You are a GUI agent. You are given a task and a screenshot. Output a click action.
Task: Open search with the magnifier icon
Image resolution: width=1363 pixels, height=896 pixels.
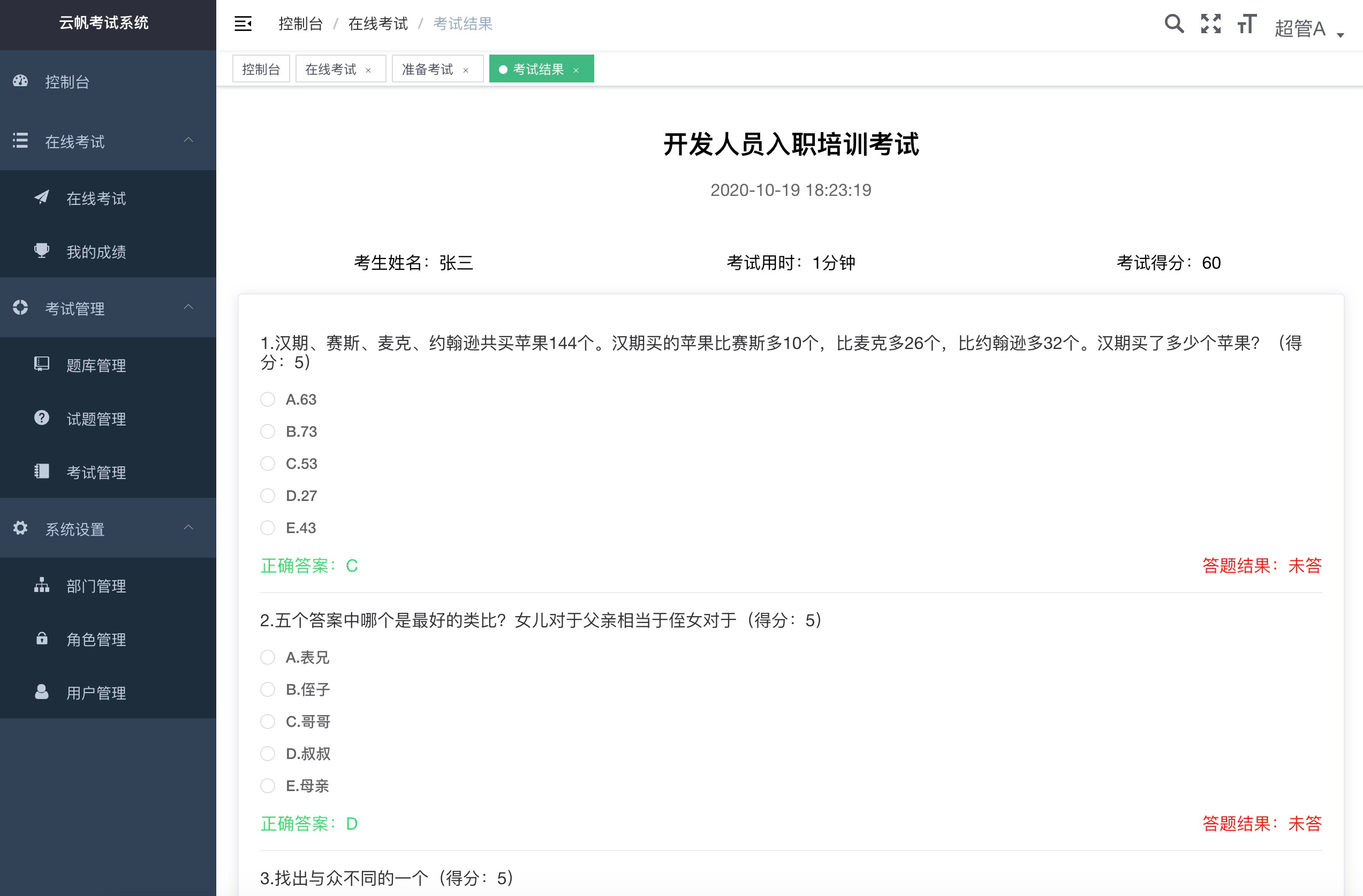pos(1173,24)
